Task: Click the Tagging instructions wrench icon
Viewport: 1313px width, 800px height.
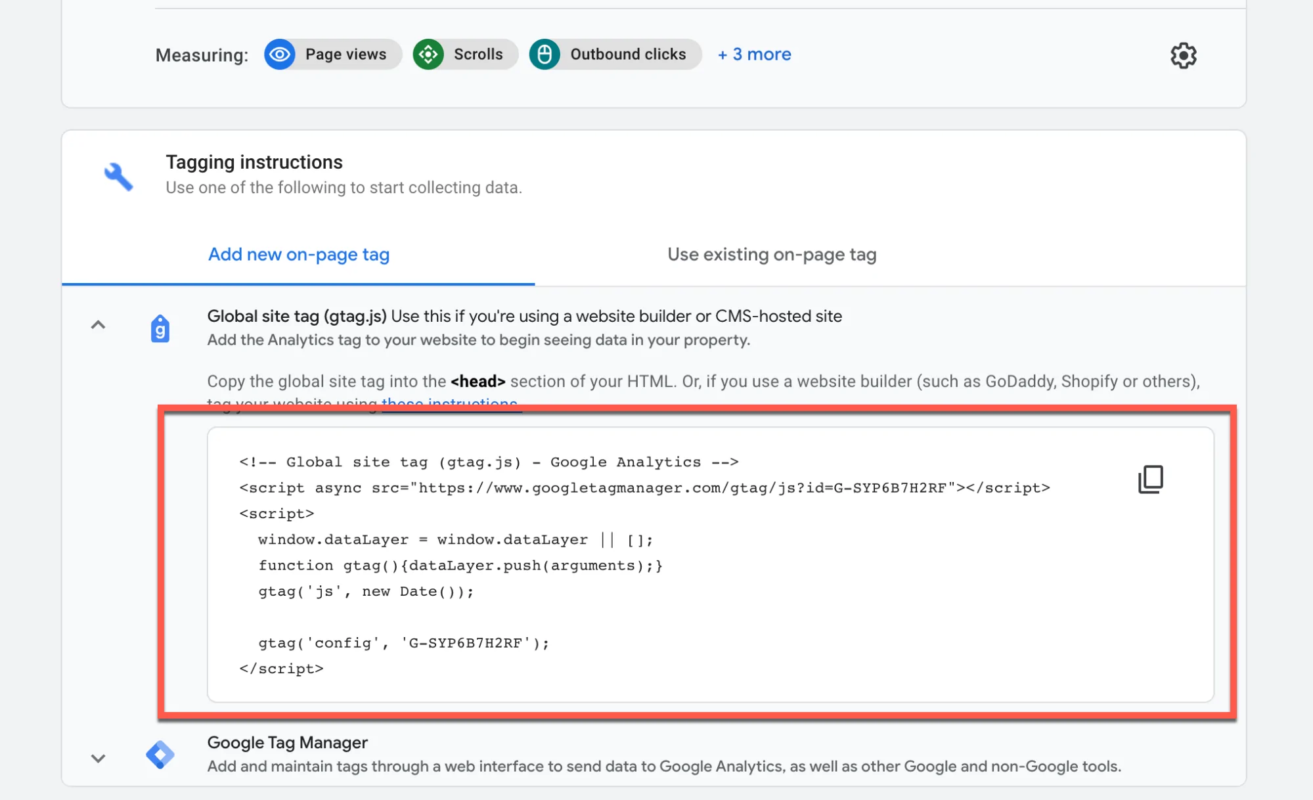Action: pos(118,176)
